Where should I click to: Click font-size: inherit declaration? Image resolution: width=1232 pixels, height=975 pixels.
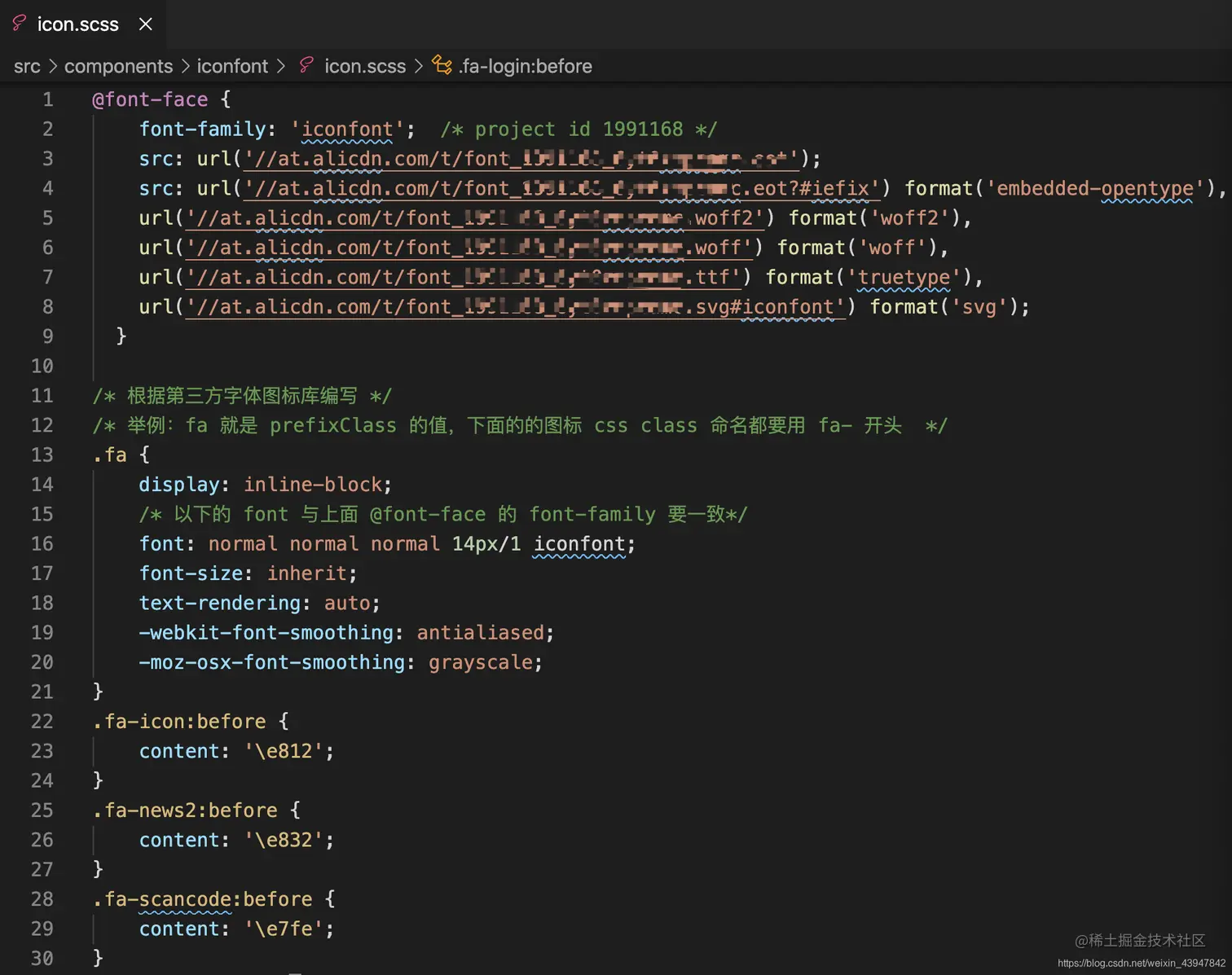[248, 573]
